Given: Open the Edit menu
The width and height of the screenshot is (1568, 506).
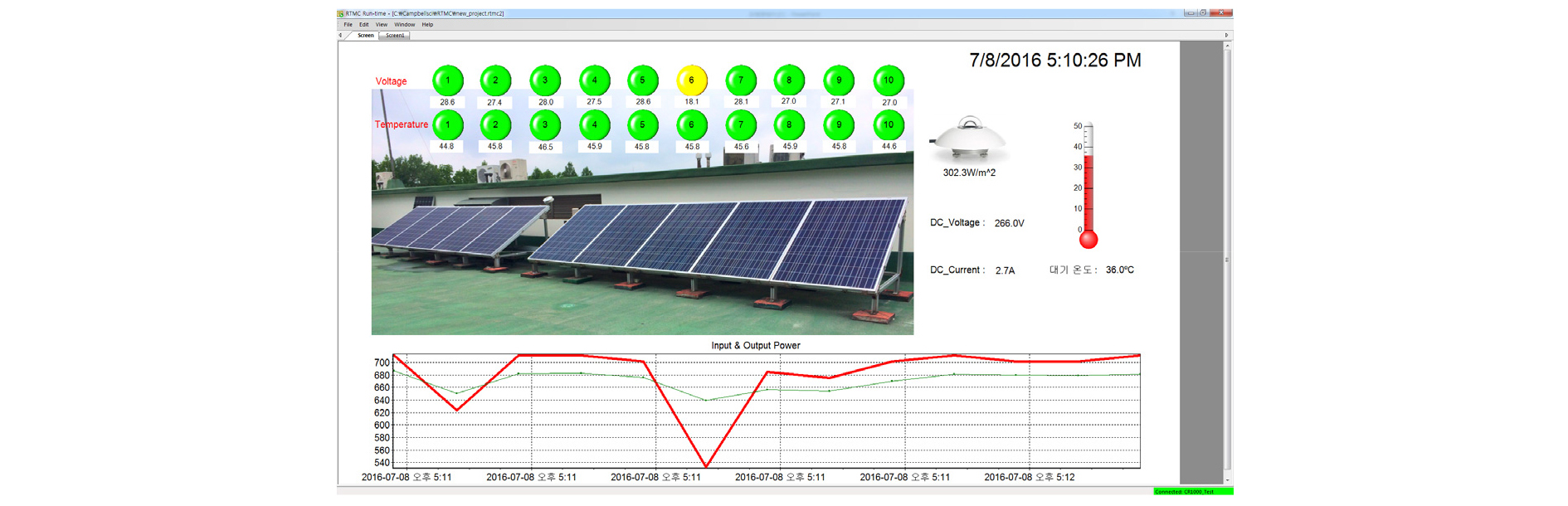Looking at the screenshot, I should [363, 25].
